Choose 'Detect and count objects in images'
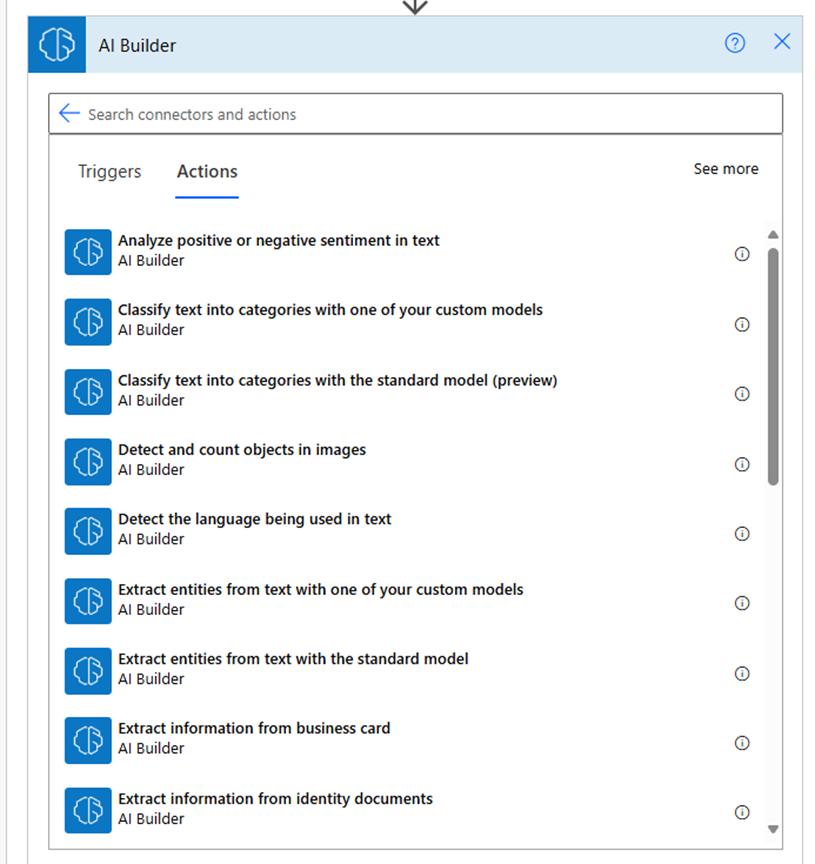 pyautogui.click(x=242, y=450)
